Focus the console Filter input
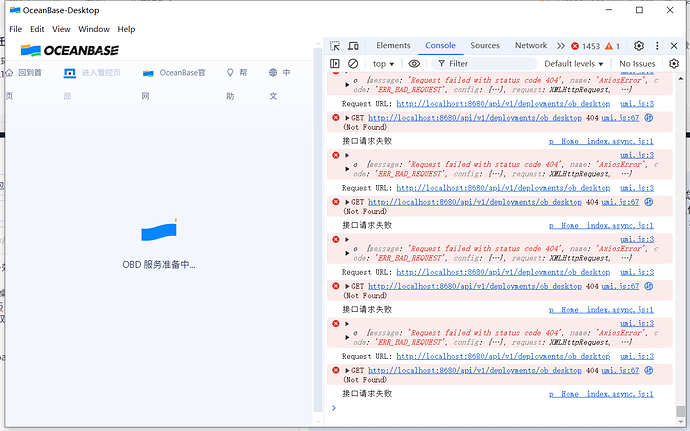690x431 pixels. coord(484,64)
